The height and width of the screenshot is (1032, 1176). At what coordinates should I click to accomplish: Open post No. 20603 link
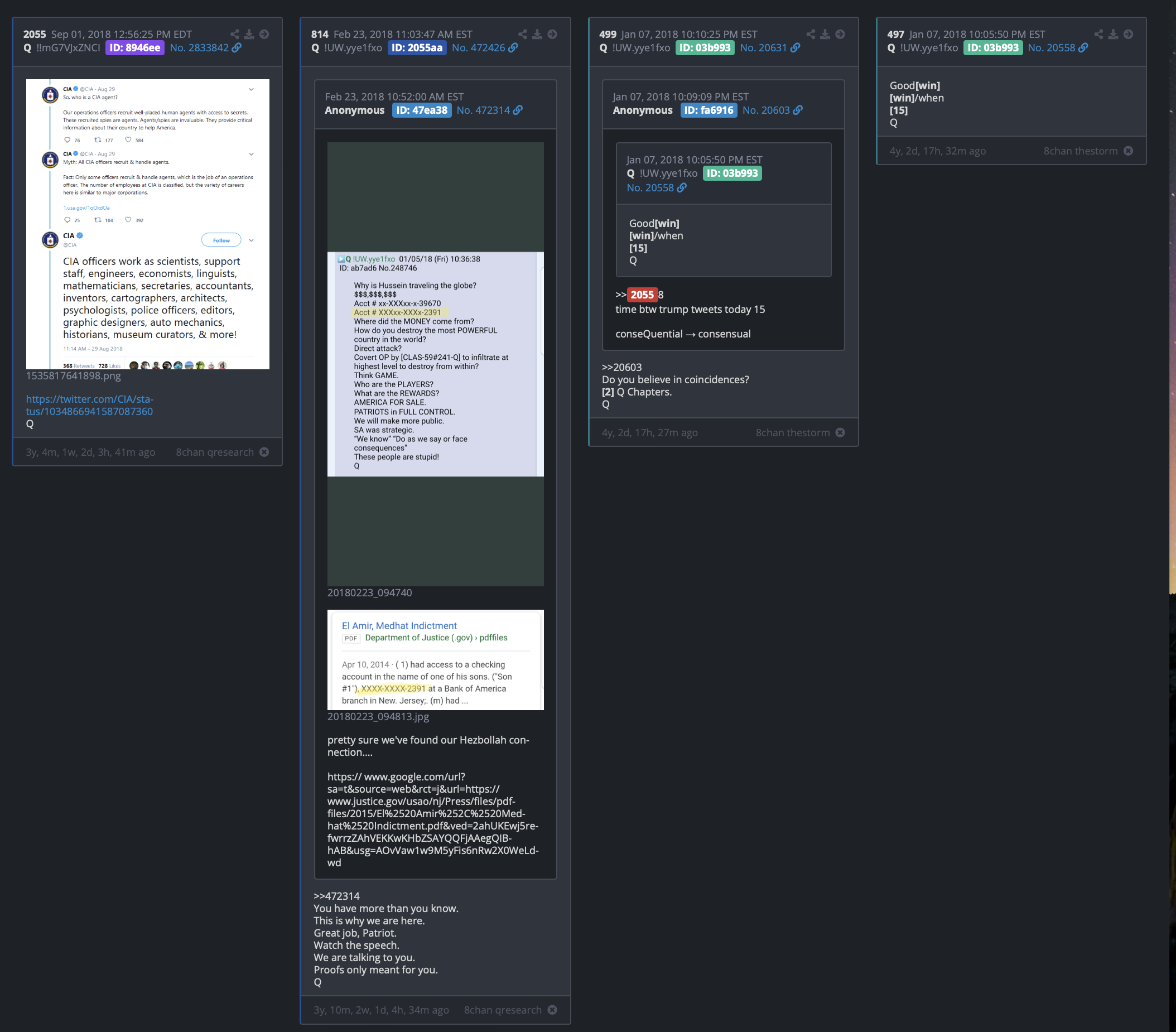point(767,110)
